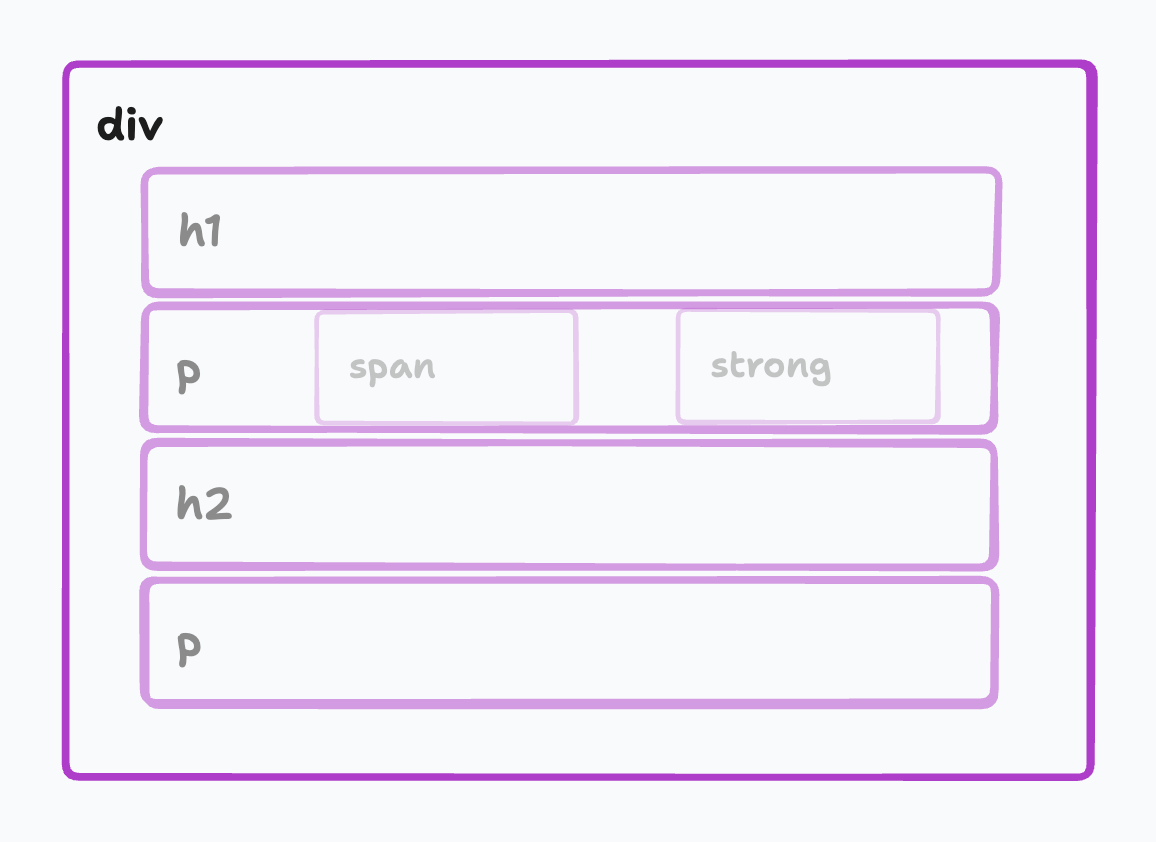The height and width of the screenshot is (842, 1156).
Task: Click the "h1" label text
Action: 200,230
